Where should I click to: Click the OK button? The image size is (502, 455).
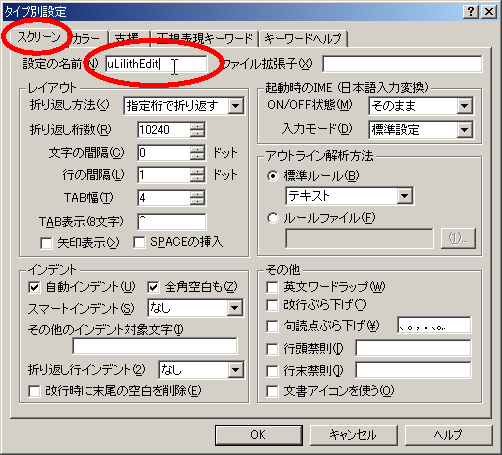pyautogui.click(x=259, y=435)
